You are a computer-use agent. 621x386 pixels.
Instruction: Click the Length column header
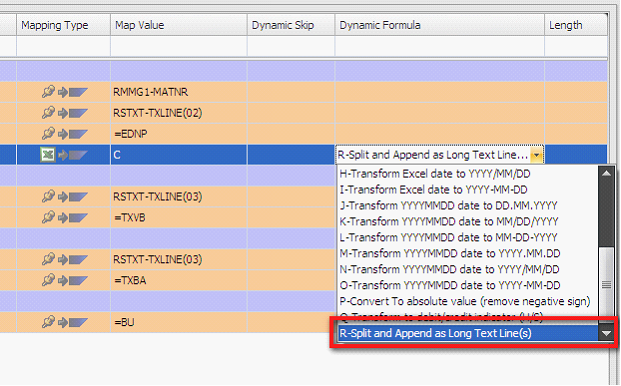pyautogui.click(x=576, y=25)
